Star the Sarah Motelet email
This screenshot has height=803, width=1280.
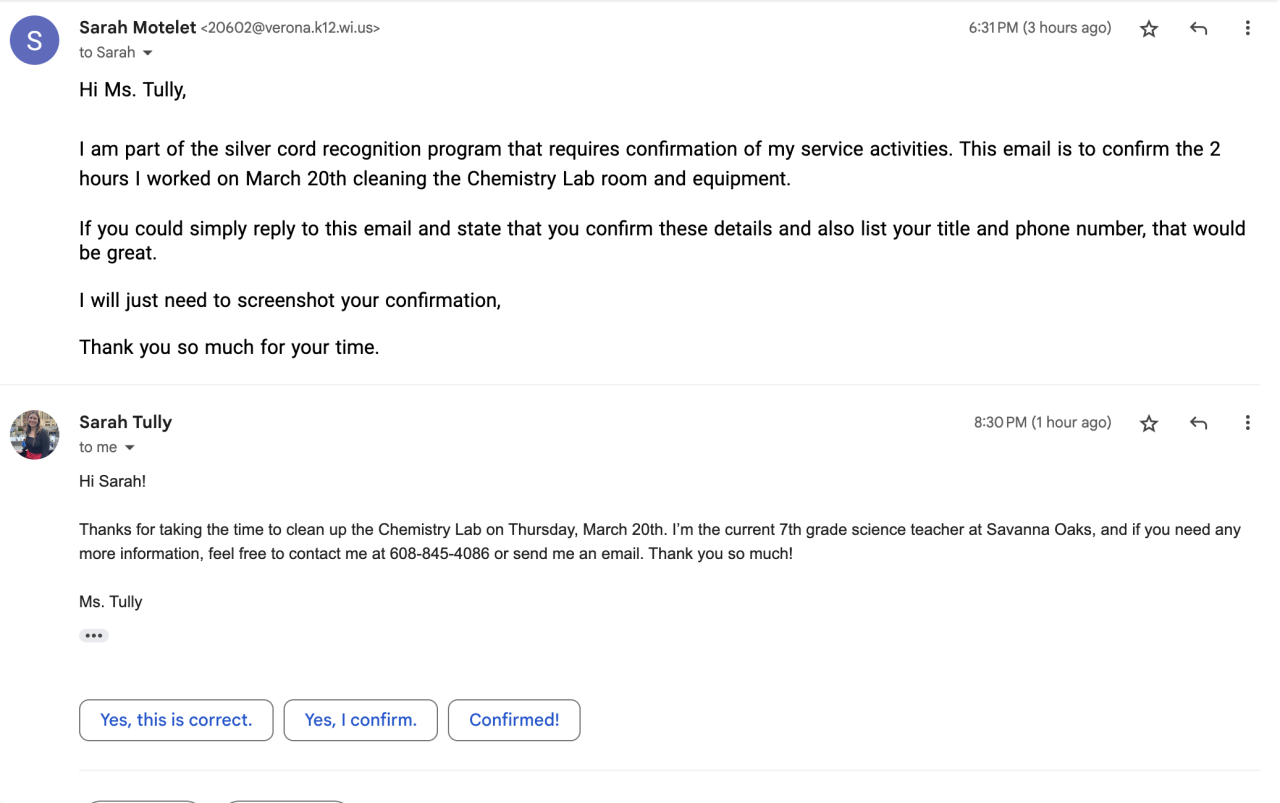[1149, 29]
